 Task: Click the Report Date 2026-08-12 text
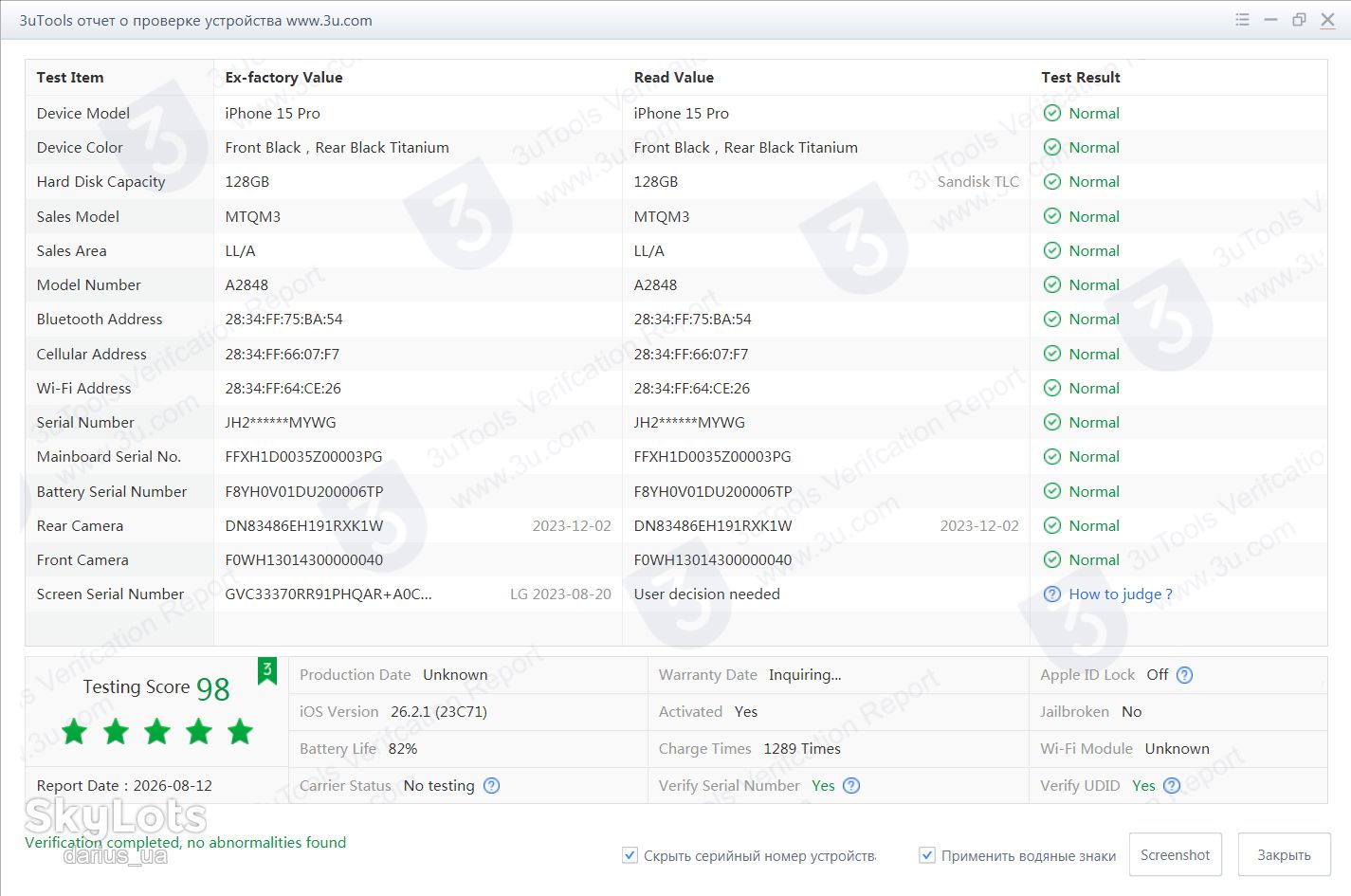[x=124, y=786]
